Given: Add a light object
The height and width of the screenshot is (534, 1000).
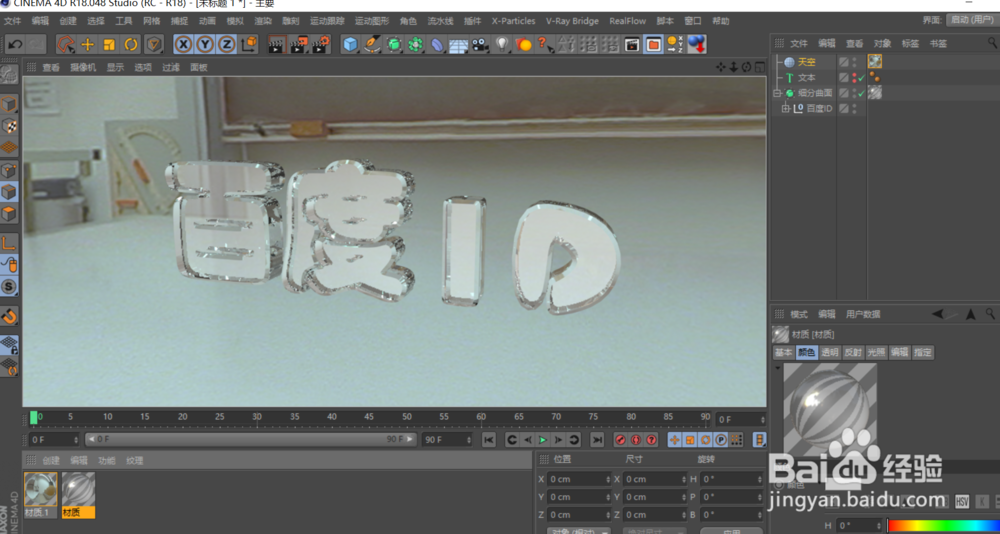Looking at the screenshot, I should pyautogui.click(x=503, y=45).
